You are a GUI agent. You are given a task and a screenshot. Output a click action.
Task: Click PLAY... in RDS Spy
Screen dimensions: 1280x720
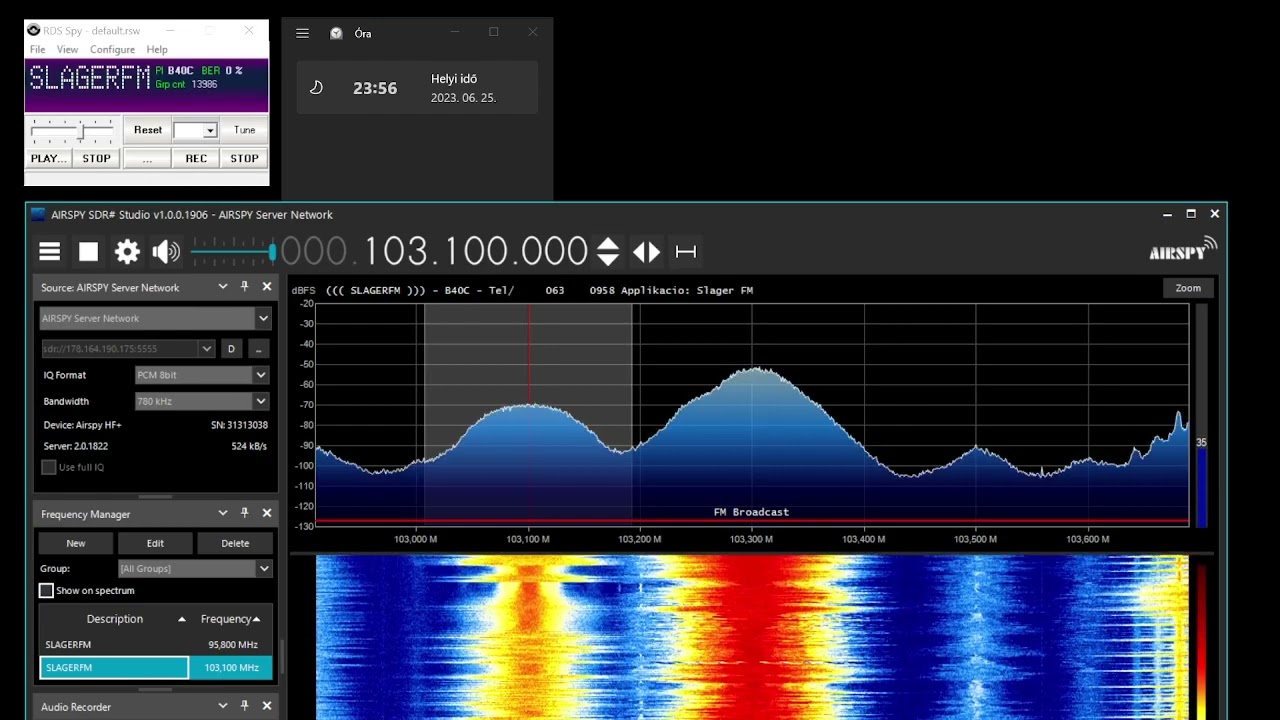pyautogui.click(x=48, y=158)
